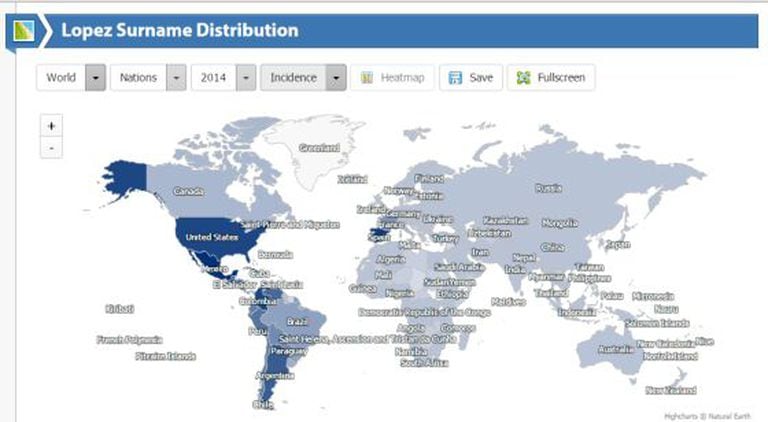Click the Fullscreen expand icon
The height and width of the screenshot is (422, 768).
point(523,78)
